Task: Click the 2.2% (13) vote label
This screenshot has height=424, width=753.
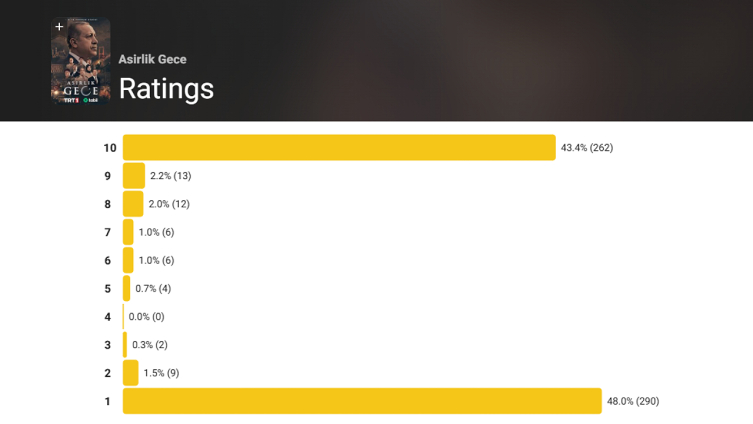Action: tap(170, 176)
